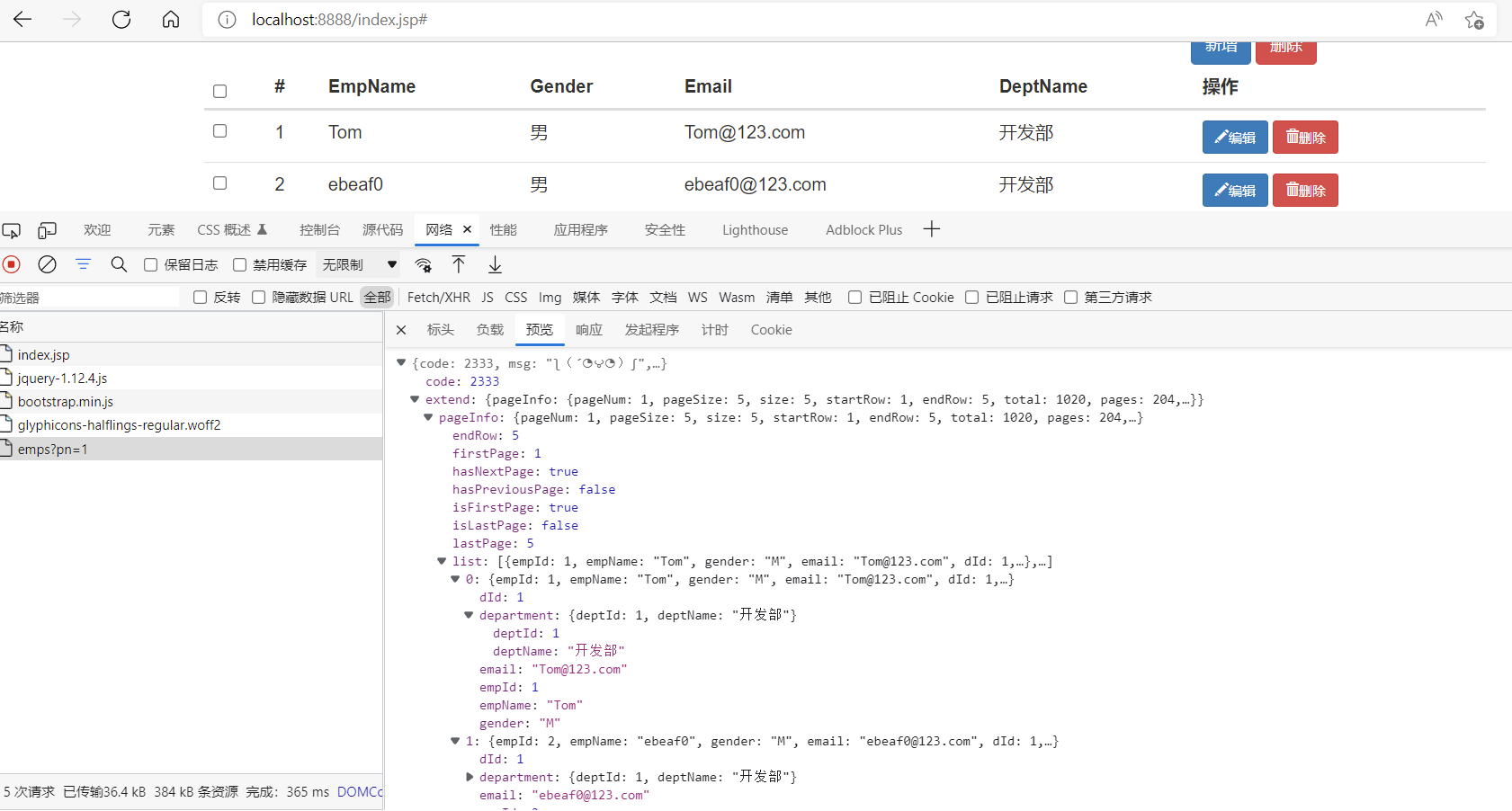The width and height of the screenshot is (1512, 811).
Task: Switch to the 标头 request tab
Action: pos(440,330)
